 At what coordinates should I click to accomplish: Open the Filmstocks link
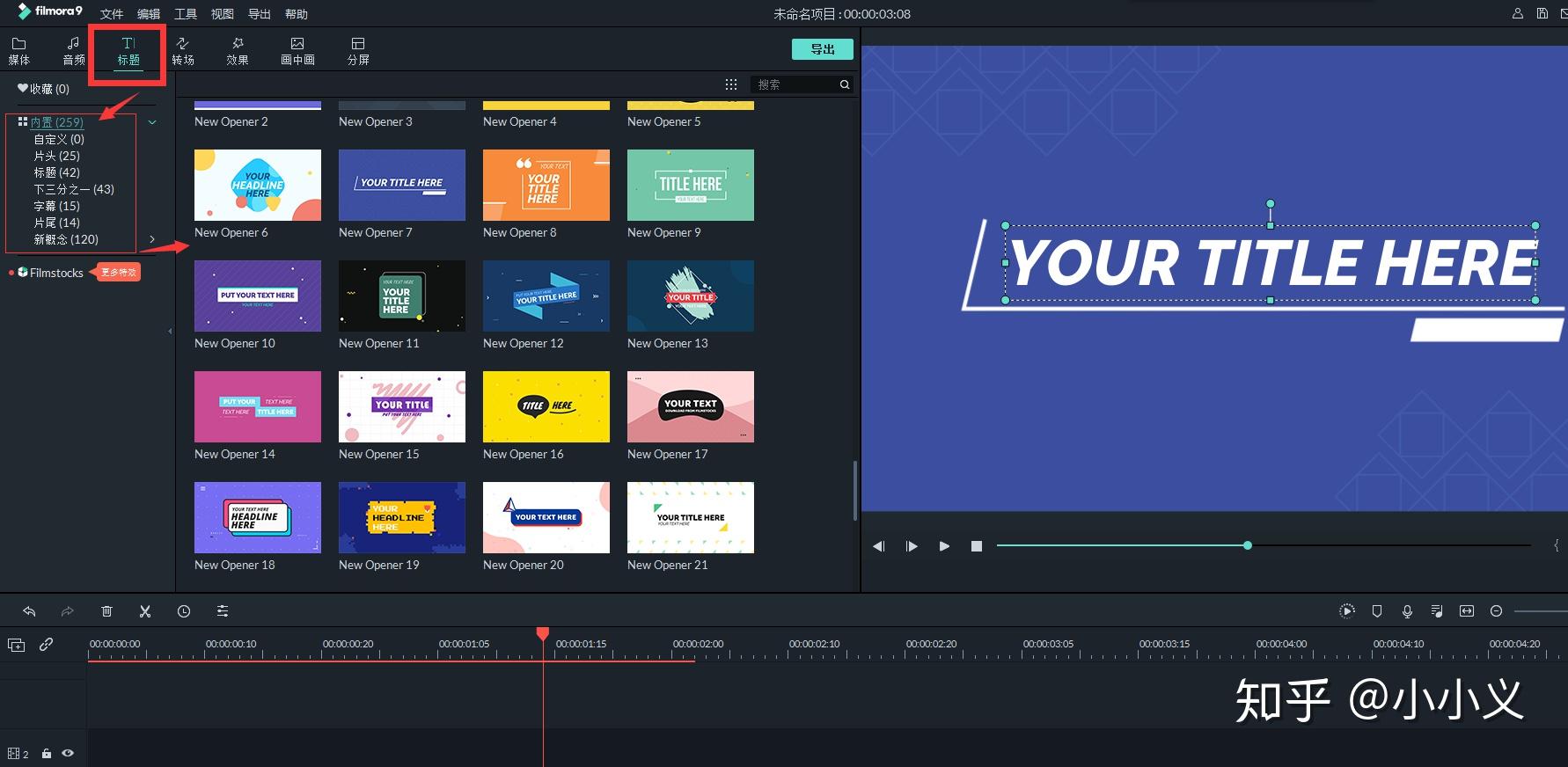pyautogui.click(x=51, y=273)
